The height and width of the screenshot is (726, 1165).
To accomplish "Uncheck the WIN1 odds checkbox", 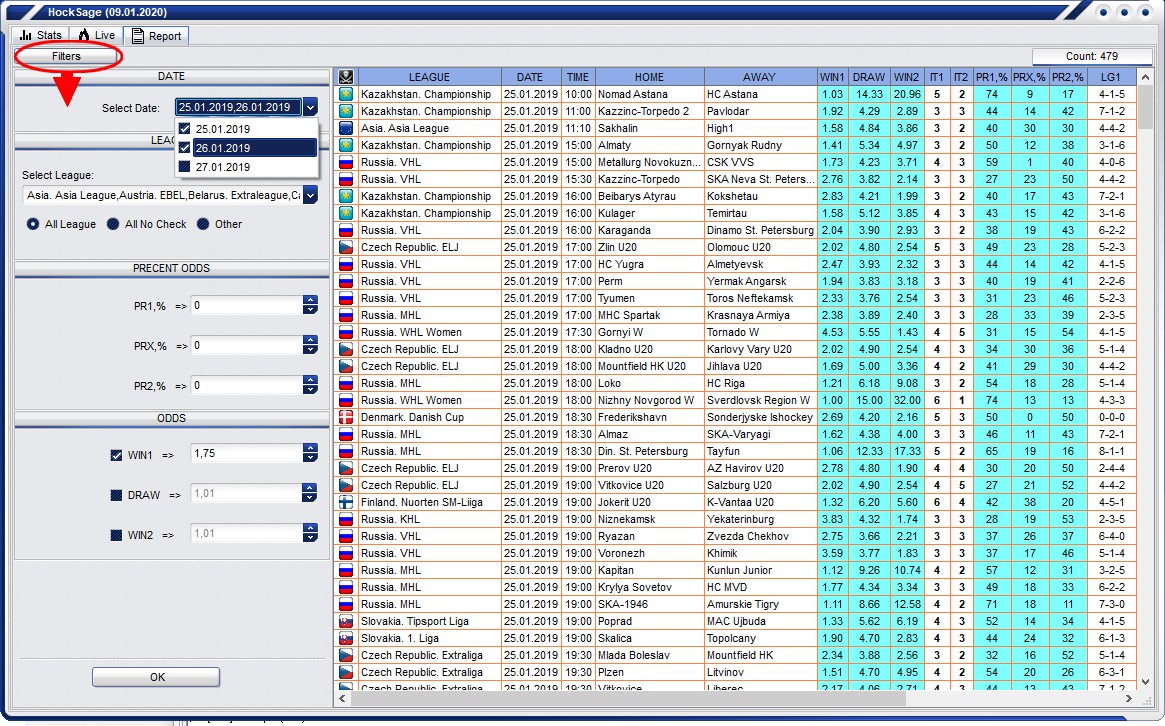I will (116, 456).
